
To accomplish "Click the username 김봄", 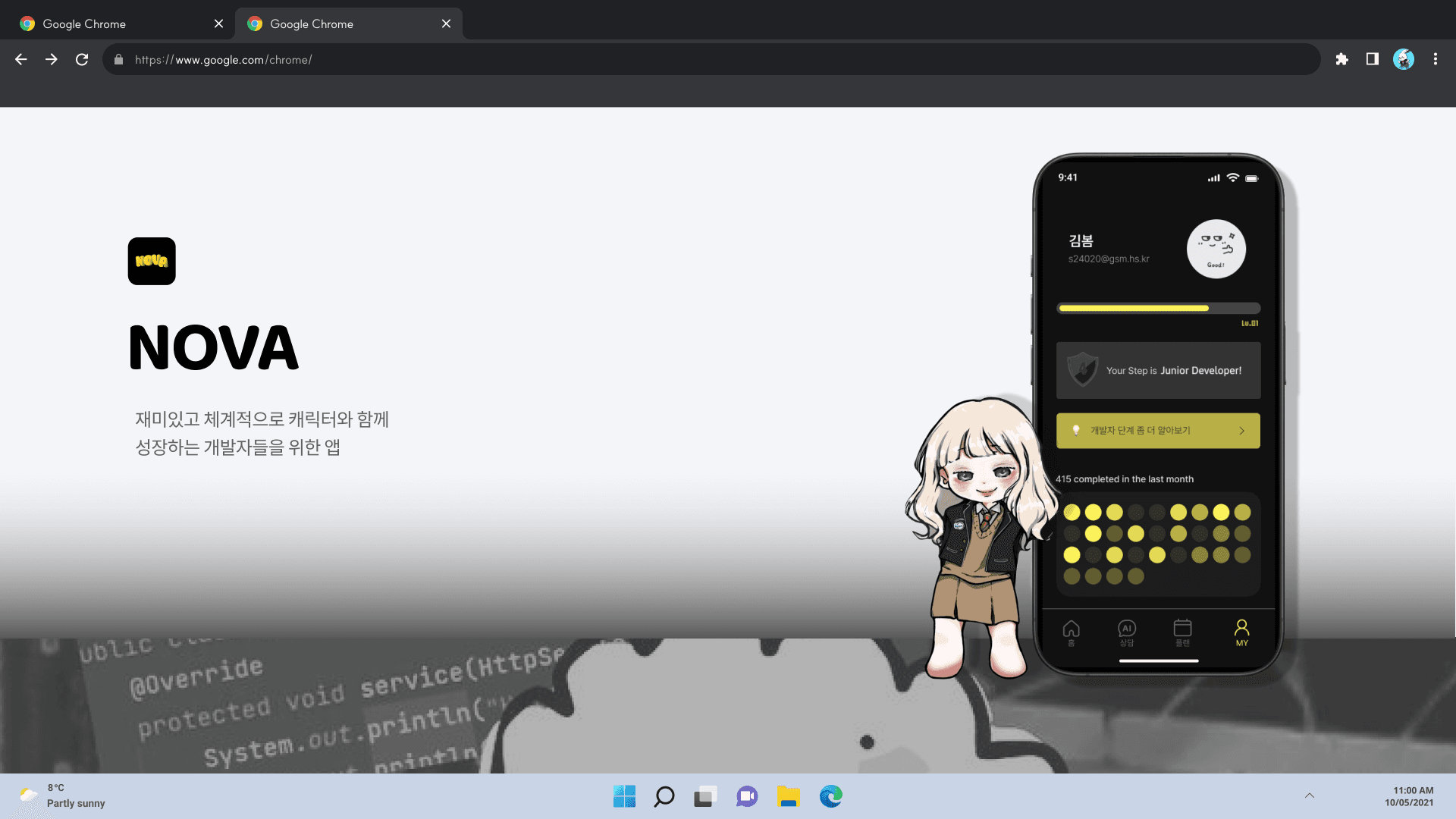I will (1081, 240).
